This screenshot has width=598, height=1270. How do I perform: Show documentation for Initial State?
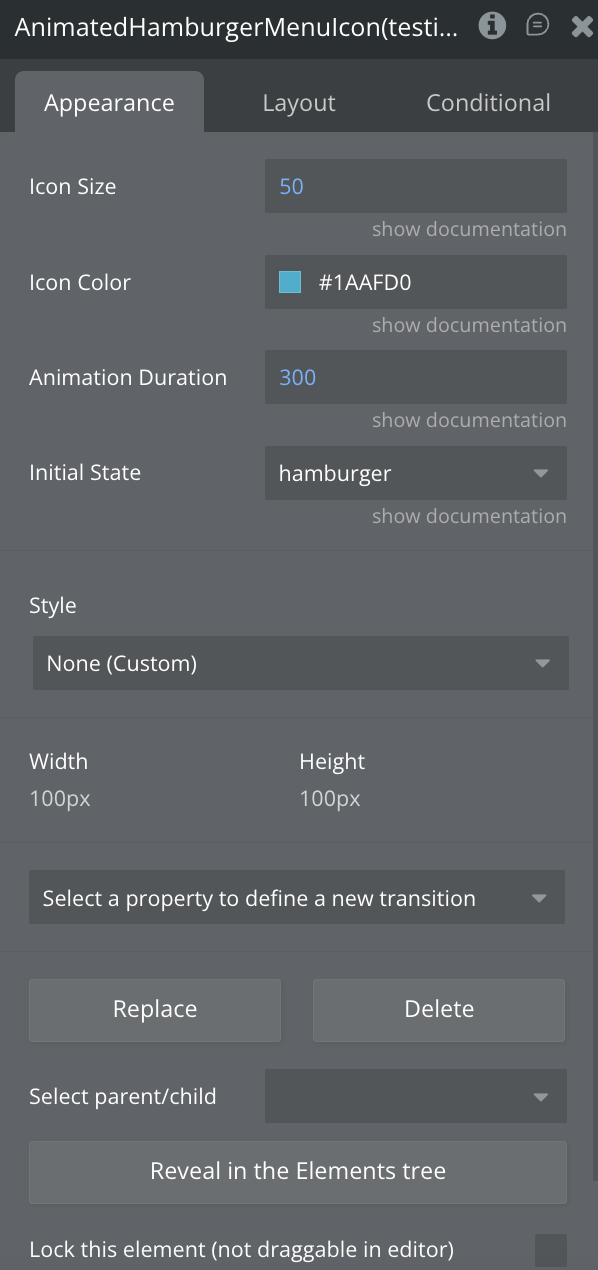tap(469, 516)
